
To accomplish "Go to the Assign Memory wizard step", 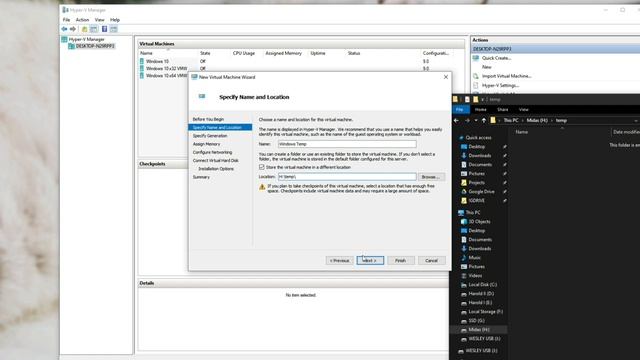I will (x=206, y=144).
